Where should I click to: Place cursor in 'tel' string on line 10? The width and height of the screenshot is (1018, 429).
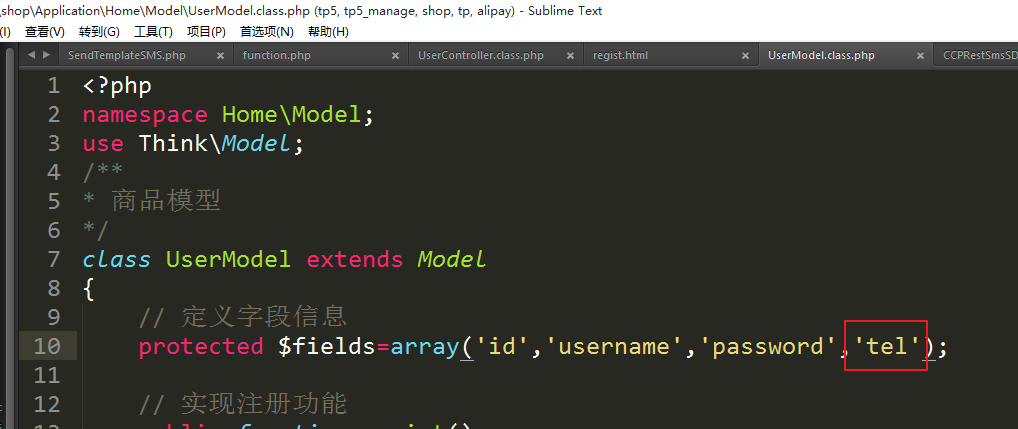click(x=886, y=346)
